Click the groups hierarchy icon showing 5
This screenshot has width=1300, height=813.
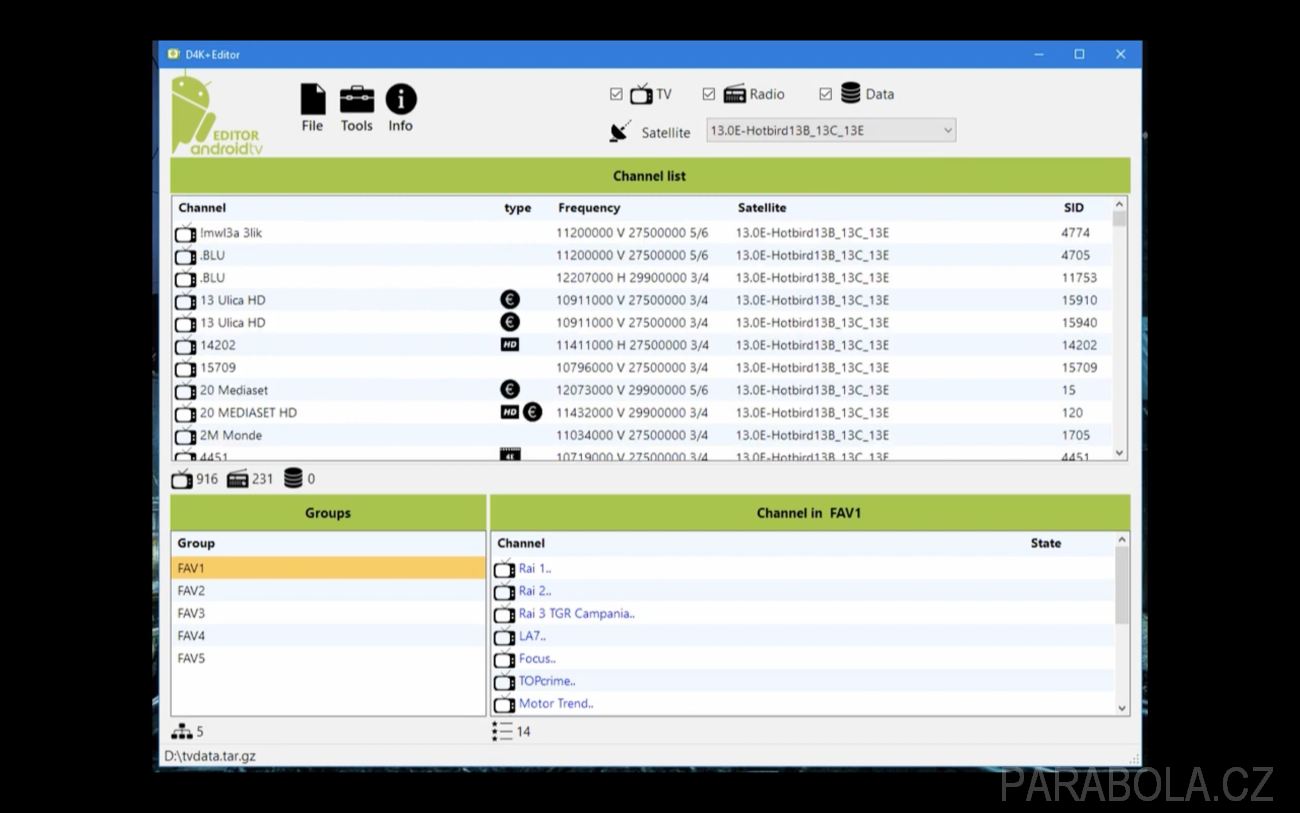click(181, 731)
